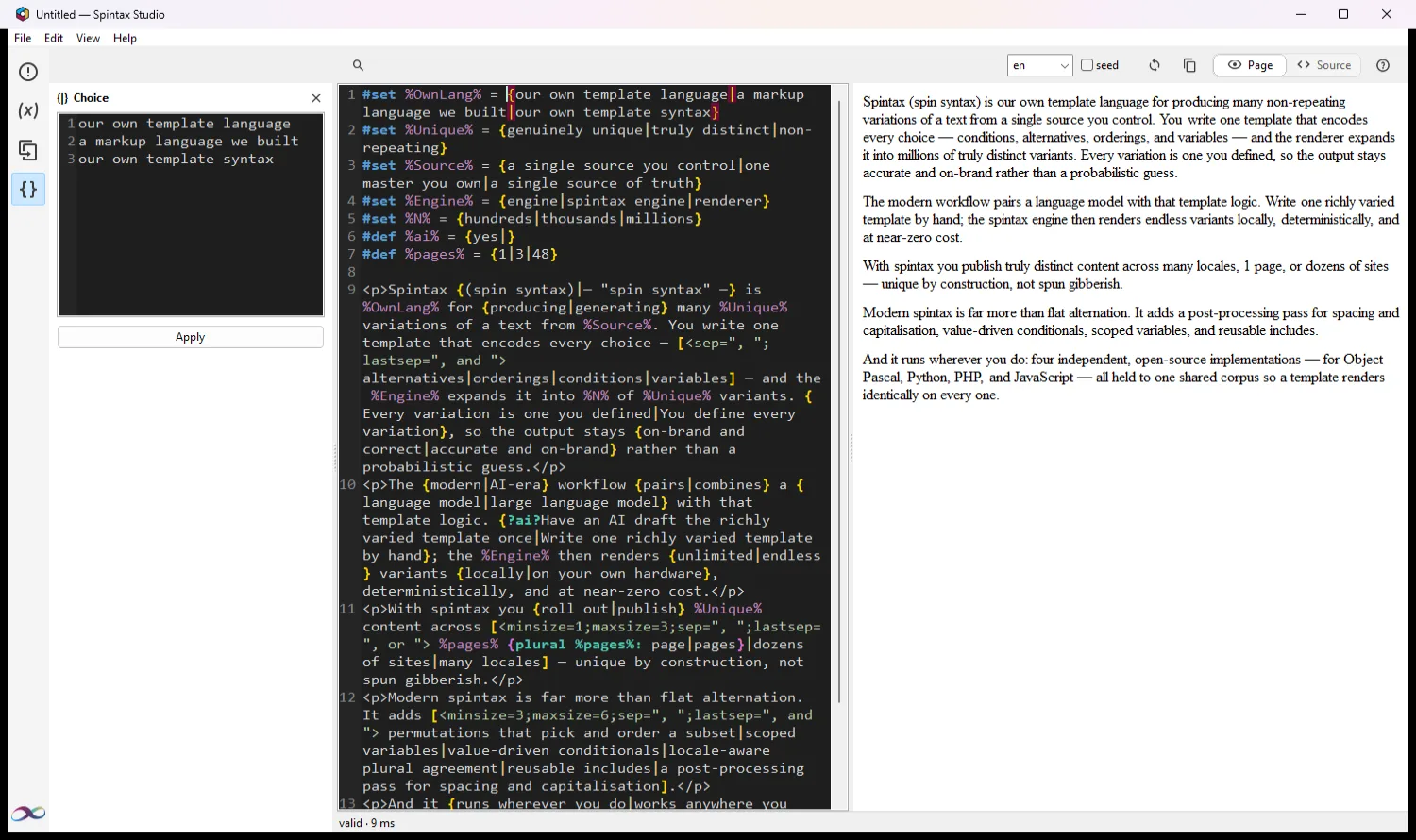Image resolution: width=1416 pixels, height=840 pixels.
Task: Click the 'Choice' panel title
Action: pyautogui.click(x=91, y=98)
